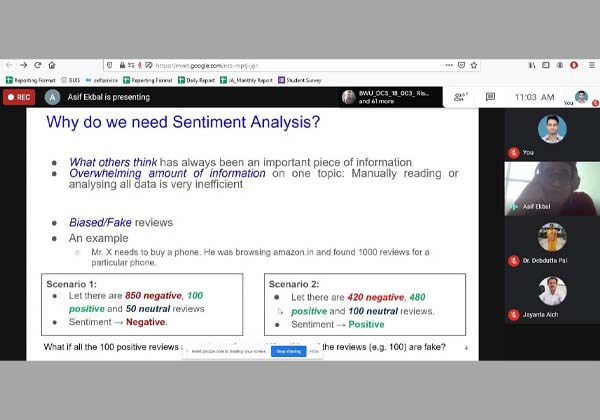Open the browser home page
This screenshot has height=420, width=600.
coord(52,65)
